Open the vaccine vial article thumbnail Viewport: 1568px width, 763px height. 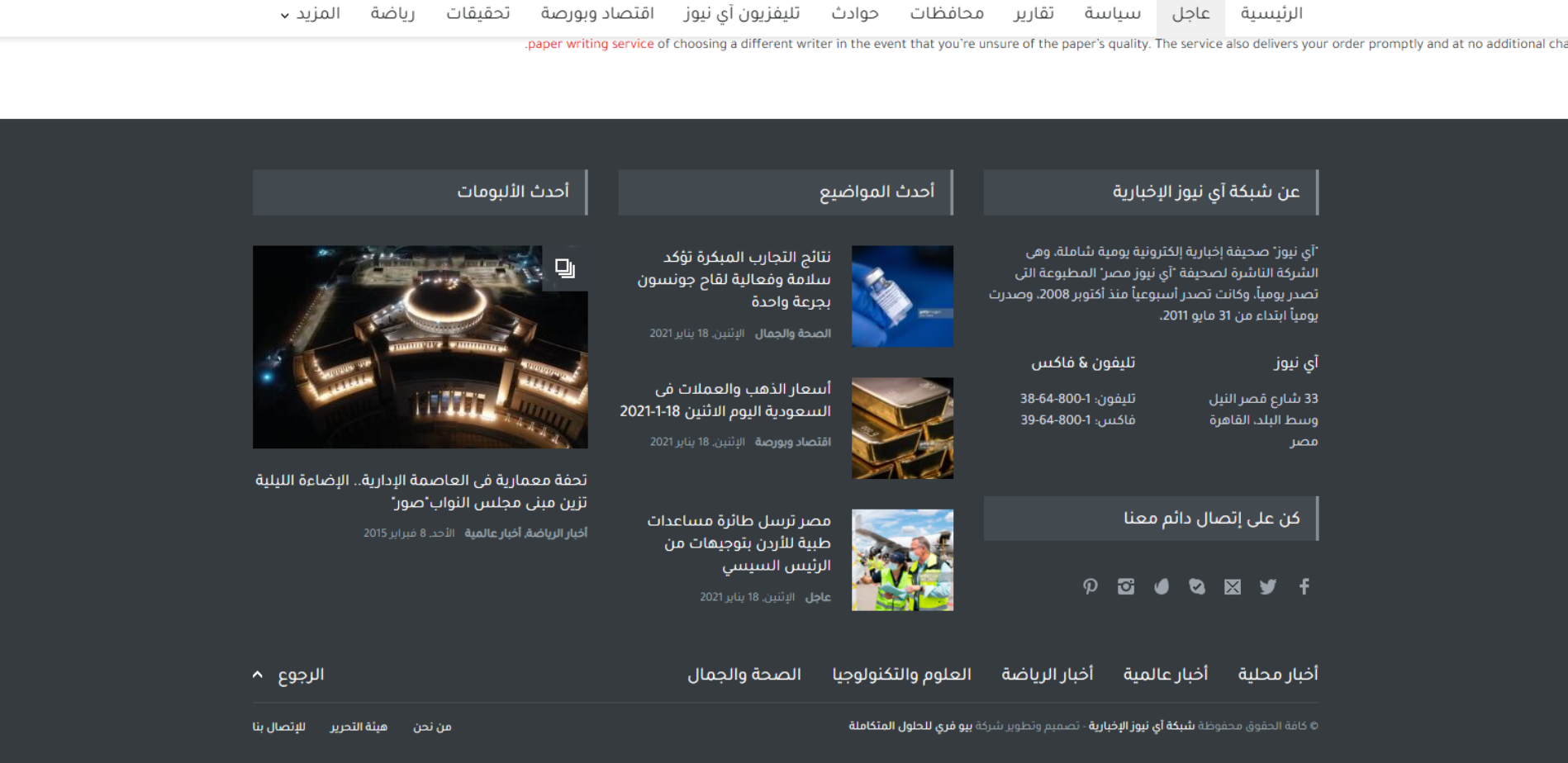902,296
